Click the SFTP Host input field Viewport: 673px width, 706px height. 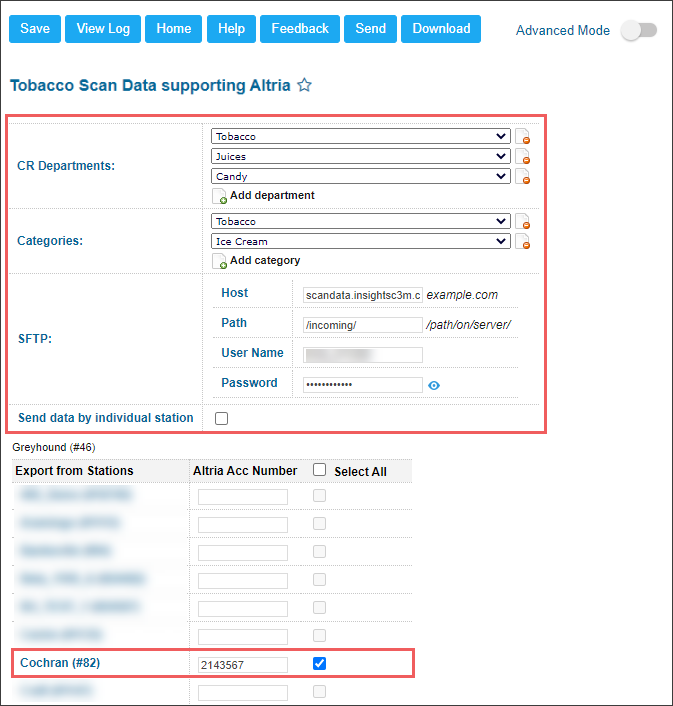click(x=363, y=295)
